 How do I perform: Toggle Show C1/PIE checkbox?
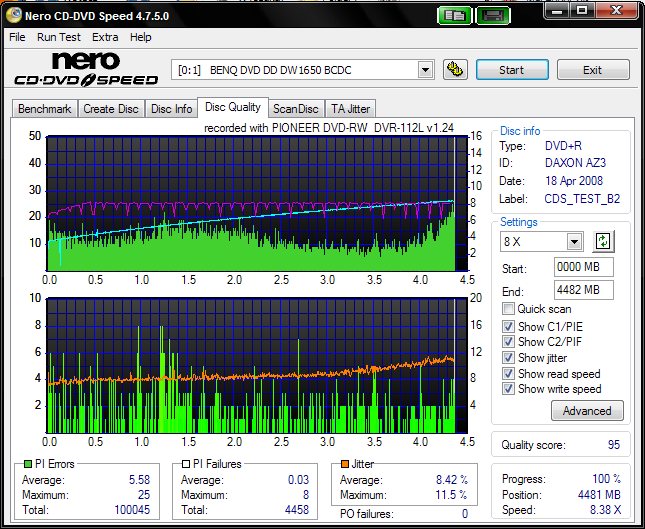pyautogui.click(x=508, y=327)
